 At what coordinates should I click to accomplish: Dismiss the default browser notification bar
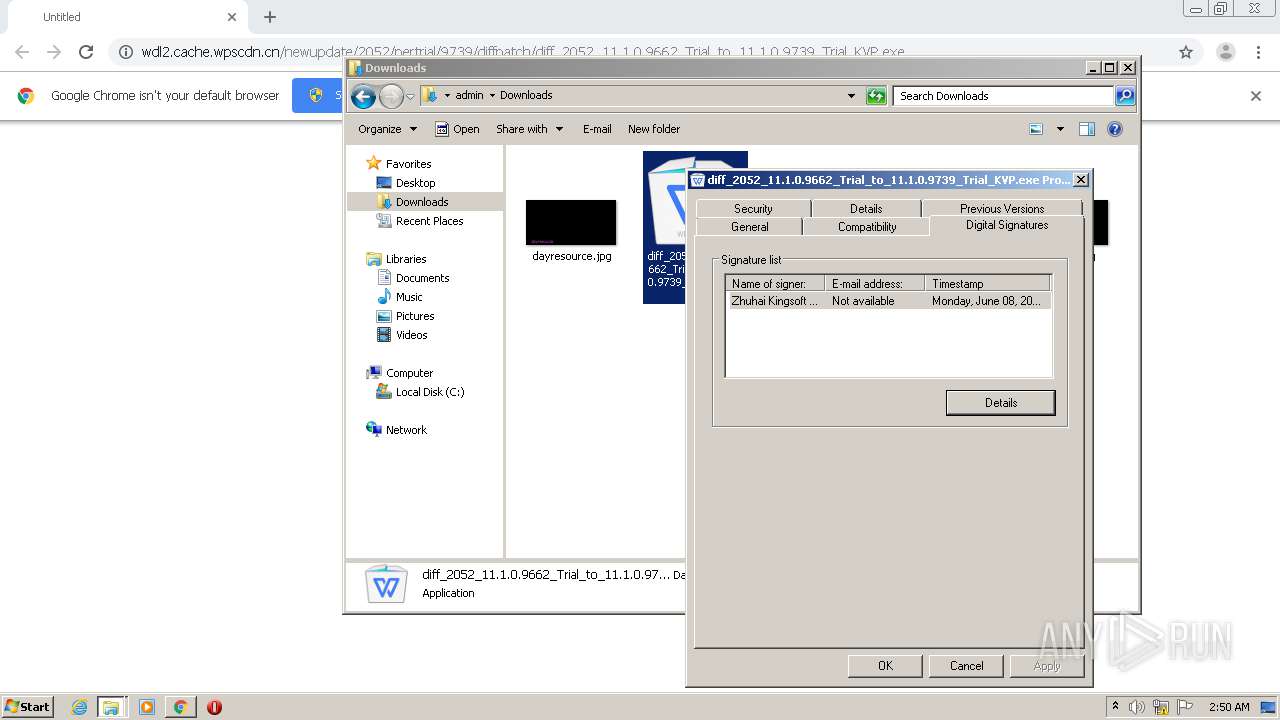point(1256,96)
